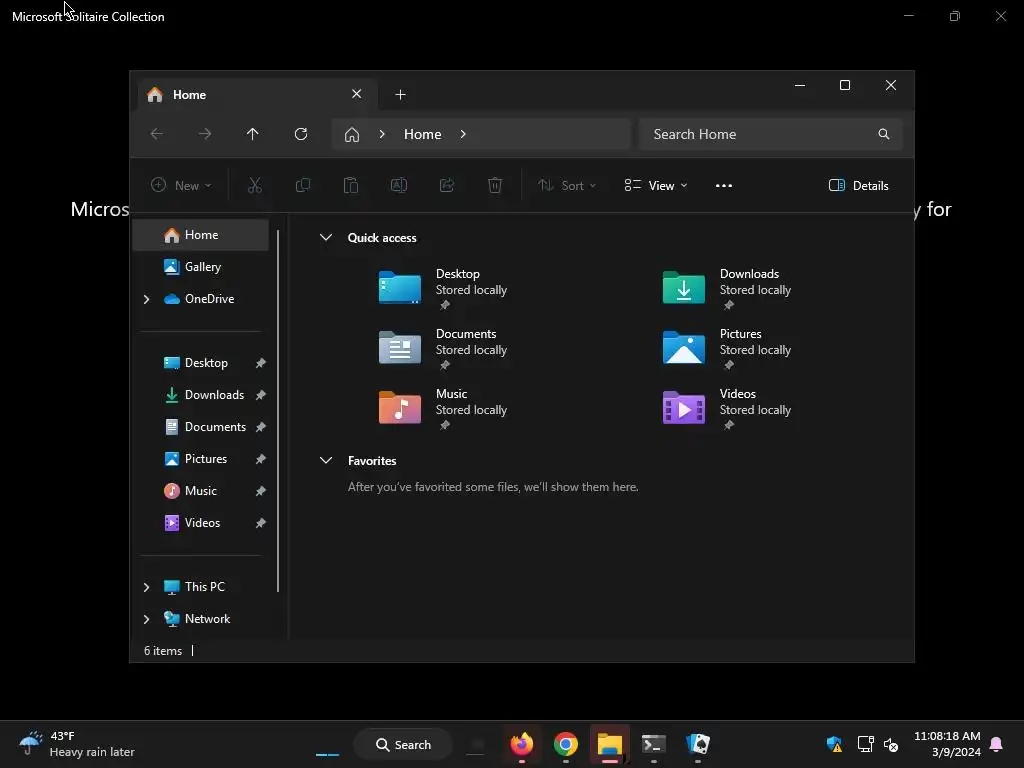Click the Back navigation arrow
Image resolution: width=1024 pixels, height=768 pixels.
pyautogui.click(x=157, y=134)
